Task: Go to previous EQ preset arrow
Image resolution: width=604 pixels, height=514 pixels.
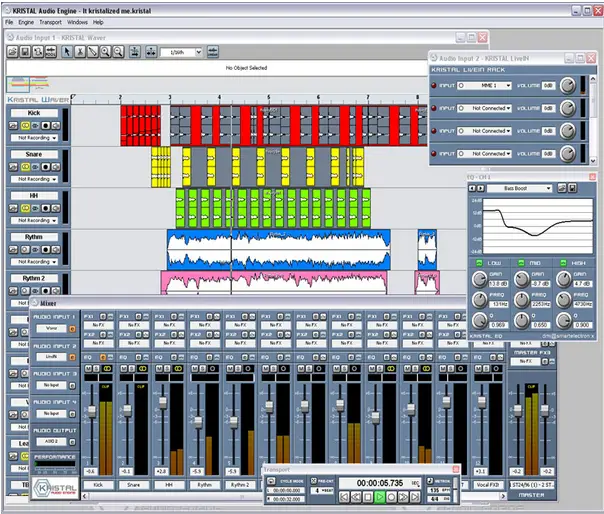Action: click(472, 188)
